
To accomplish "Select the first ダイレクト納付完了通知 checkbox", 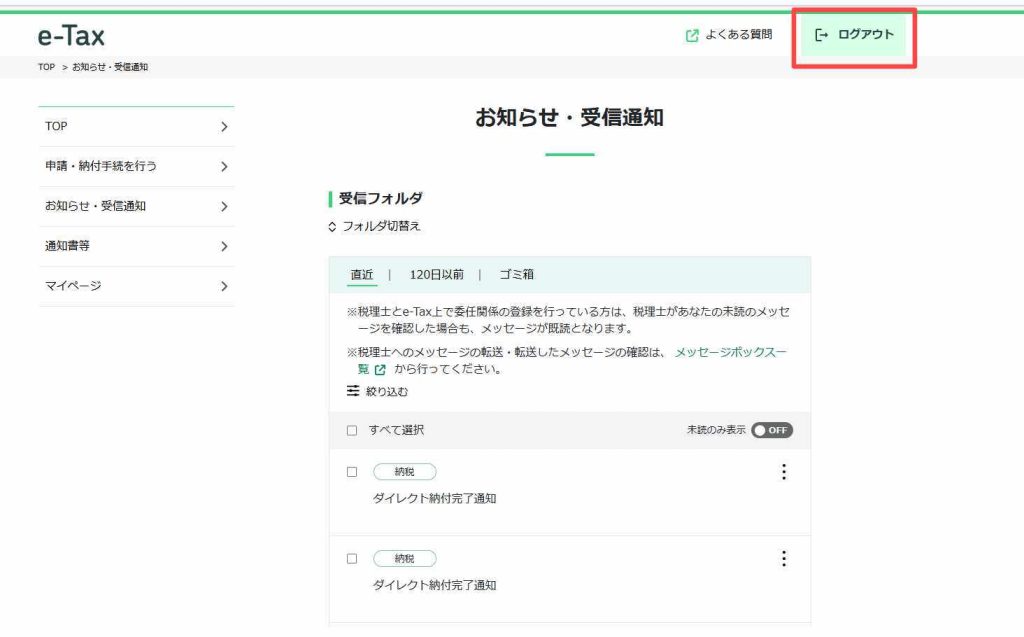I will point(352,472).
